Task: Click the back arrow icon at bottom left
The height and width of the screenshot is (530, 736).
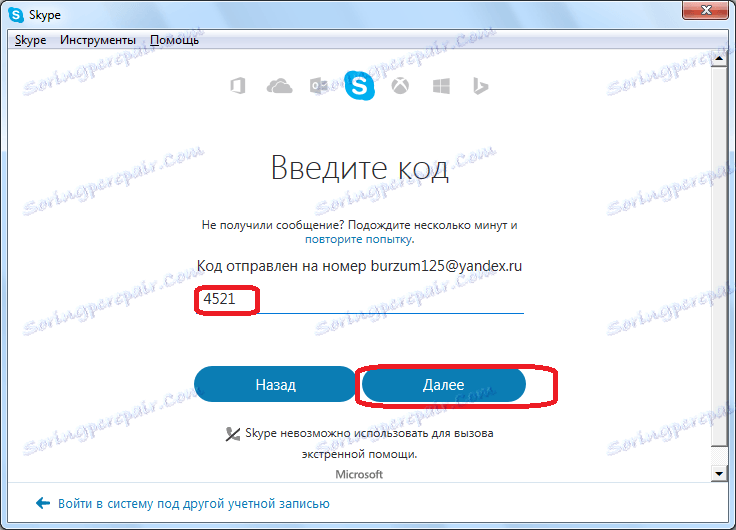Action: 43,503
